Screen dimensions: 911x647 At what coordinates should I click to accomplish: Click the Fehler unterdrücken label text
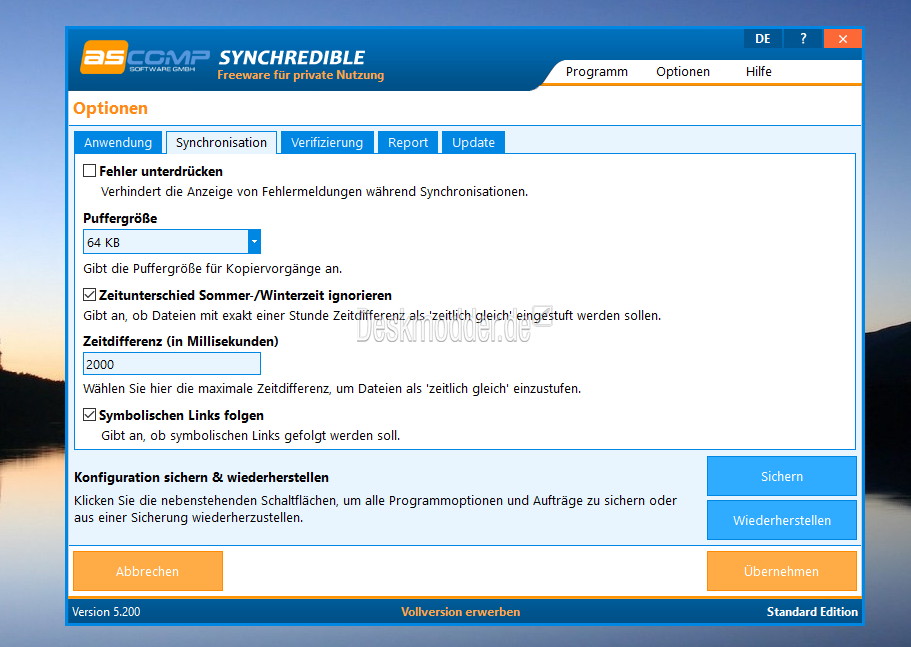pos(161,171)
